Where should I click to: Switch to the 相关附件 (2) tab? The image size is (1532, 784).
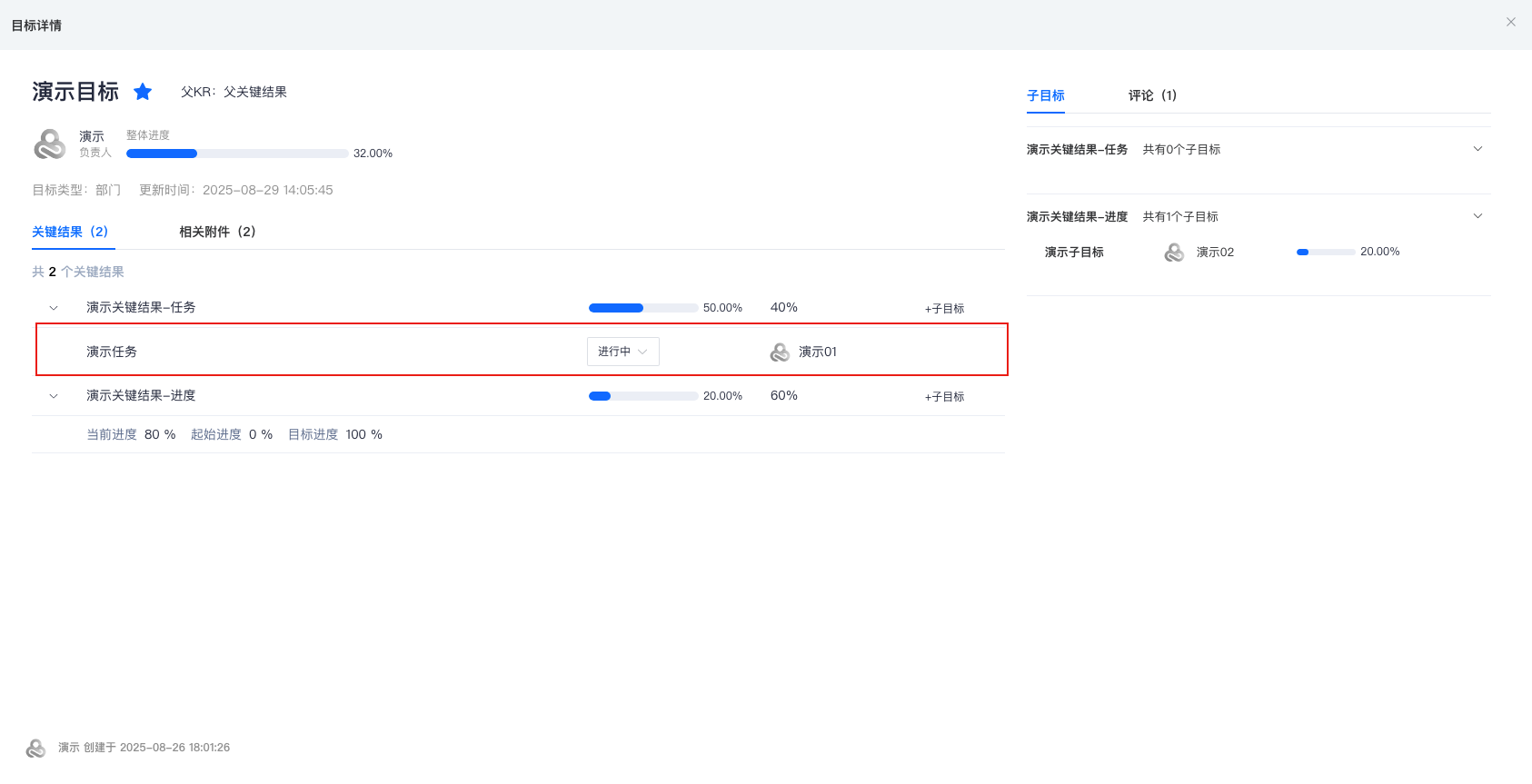(217, 232)
